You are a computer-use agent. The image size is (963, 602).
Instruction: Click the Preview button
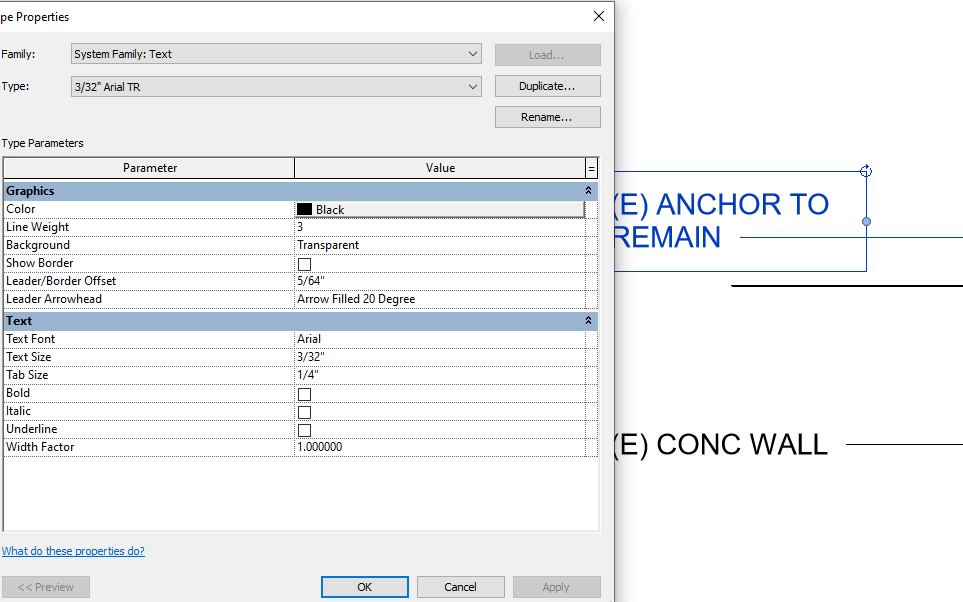45,587
